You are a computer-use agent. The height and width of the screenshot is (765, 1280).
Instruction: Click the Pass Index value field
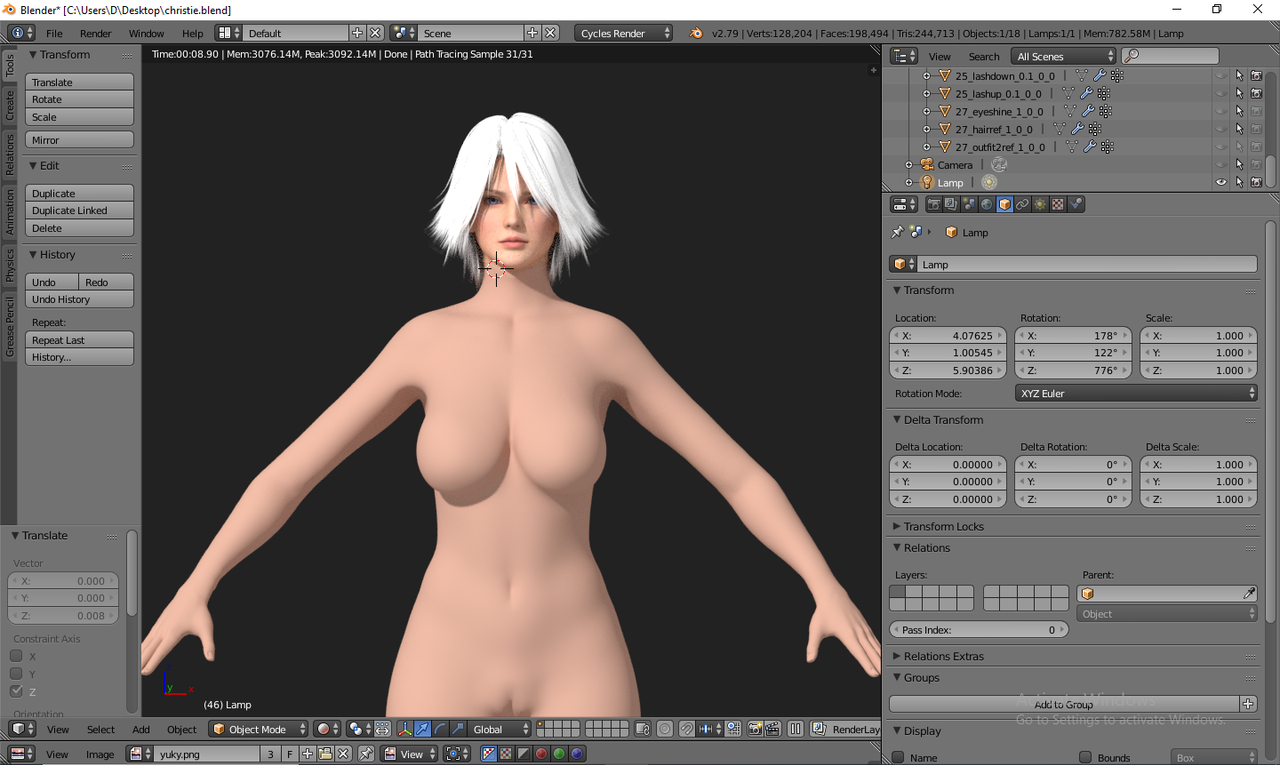[x=979, y=630]
